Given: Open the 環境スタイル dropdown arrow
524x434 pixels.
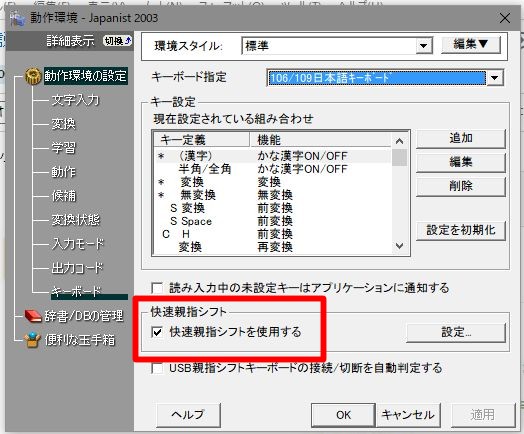Looking at the screenshot, I should [x=424, y=45].
